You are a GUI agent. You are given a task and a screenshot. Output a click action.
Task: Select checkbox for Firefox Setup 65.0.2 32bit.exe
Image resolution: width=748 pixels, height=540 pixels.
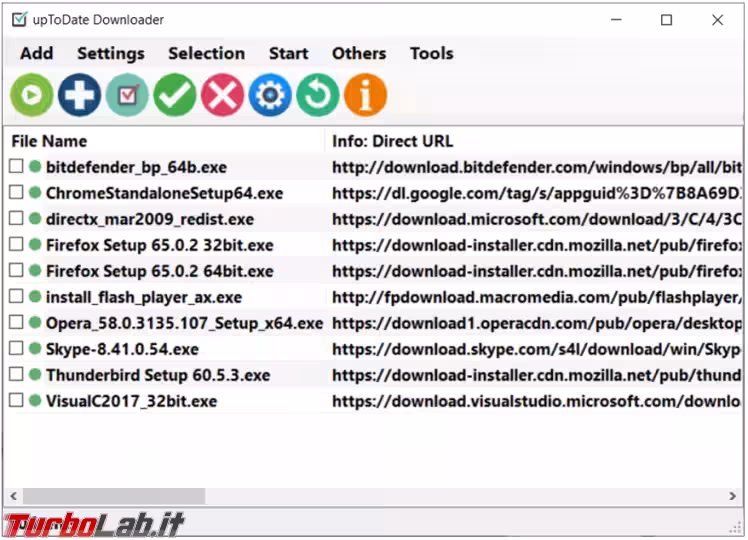[x=16, y=244]
